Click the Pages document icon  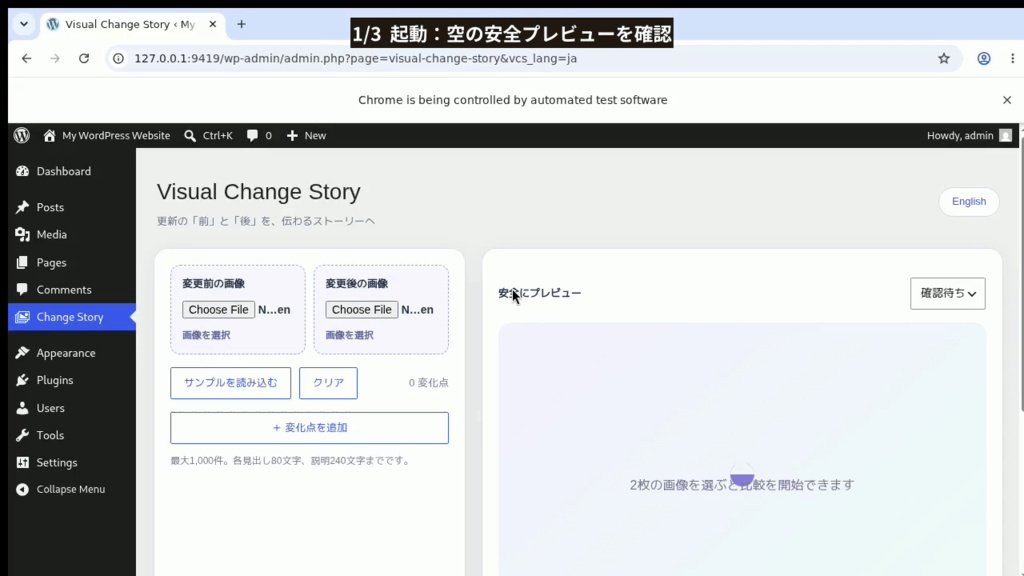click(22, 263)
